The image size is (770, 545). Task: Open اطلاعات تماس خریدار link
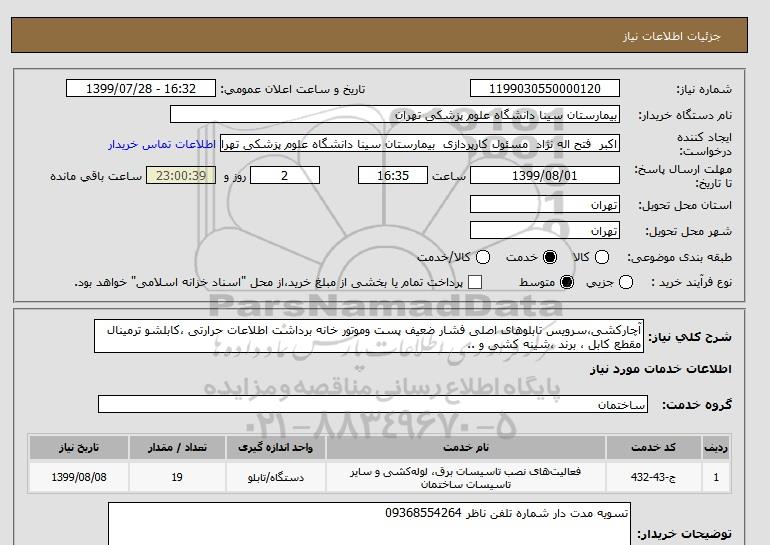point(162,145)
